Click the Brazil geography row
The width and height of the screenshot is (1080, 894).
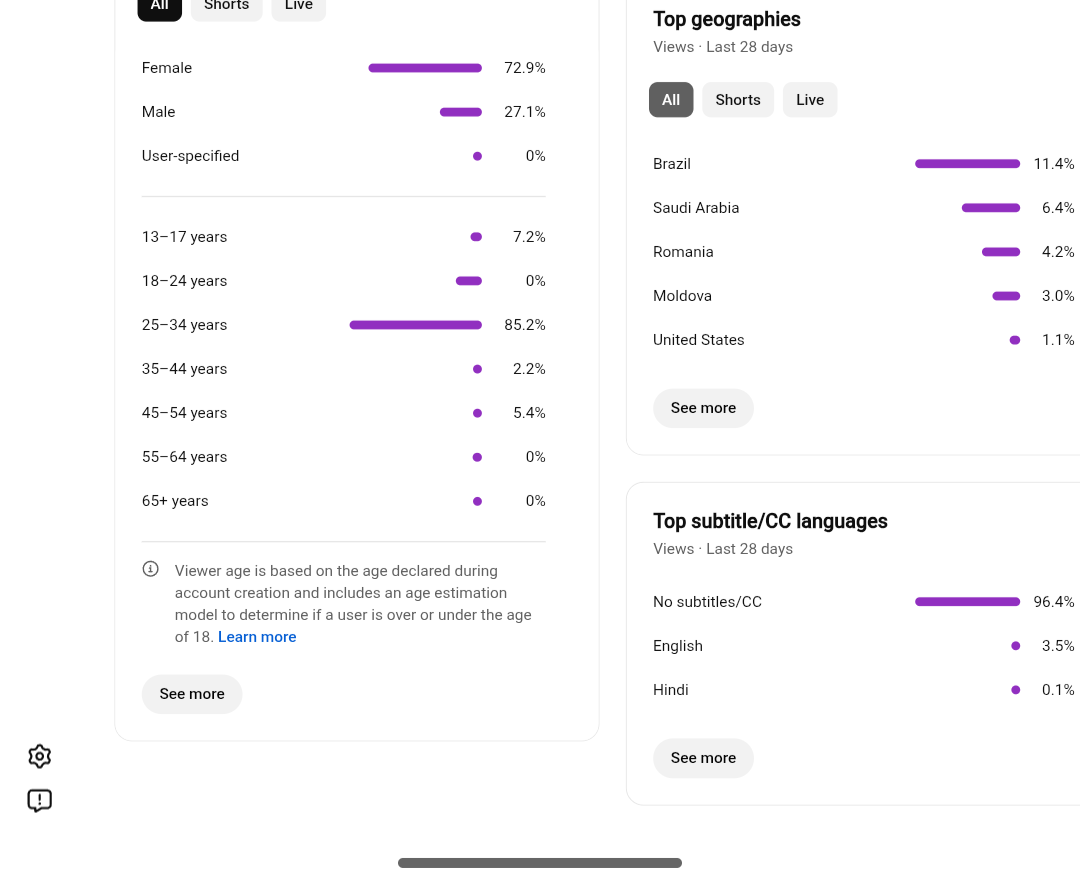click(864, 164)
